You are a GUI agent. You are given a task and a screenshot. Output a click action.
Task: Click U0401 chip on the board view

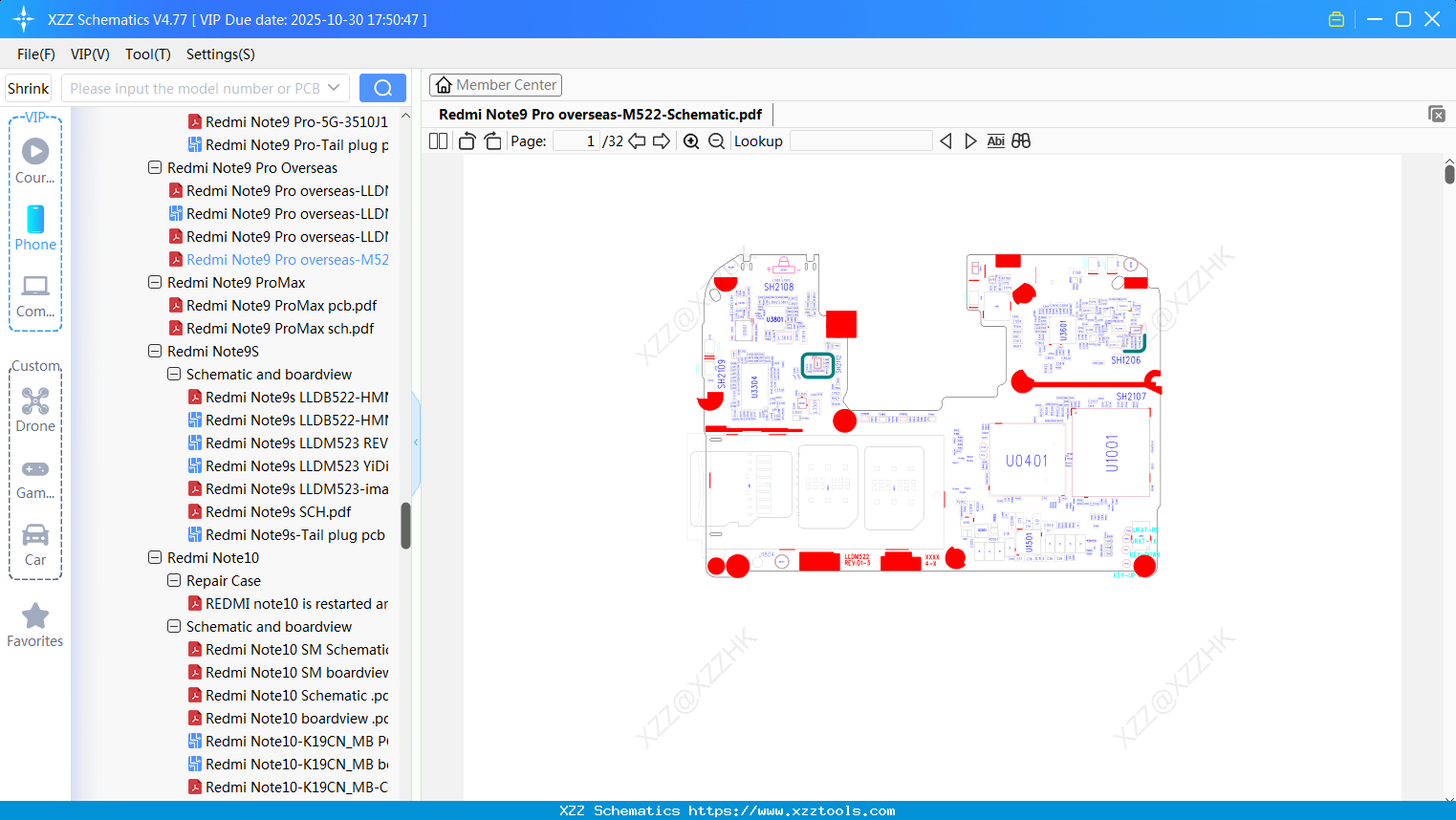tap(1027, 461)
